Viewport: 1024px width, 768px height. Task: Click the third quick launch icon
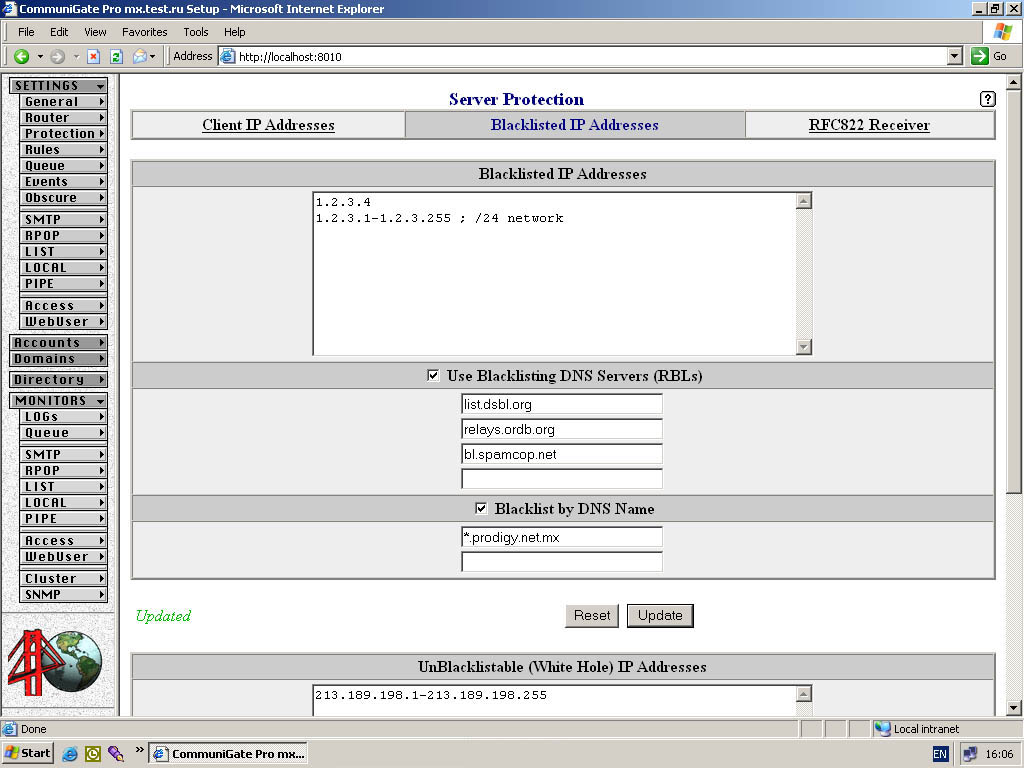click(116, 754)
